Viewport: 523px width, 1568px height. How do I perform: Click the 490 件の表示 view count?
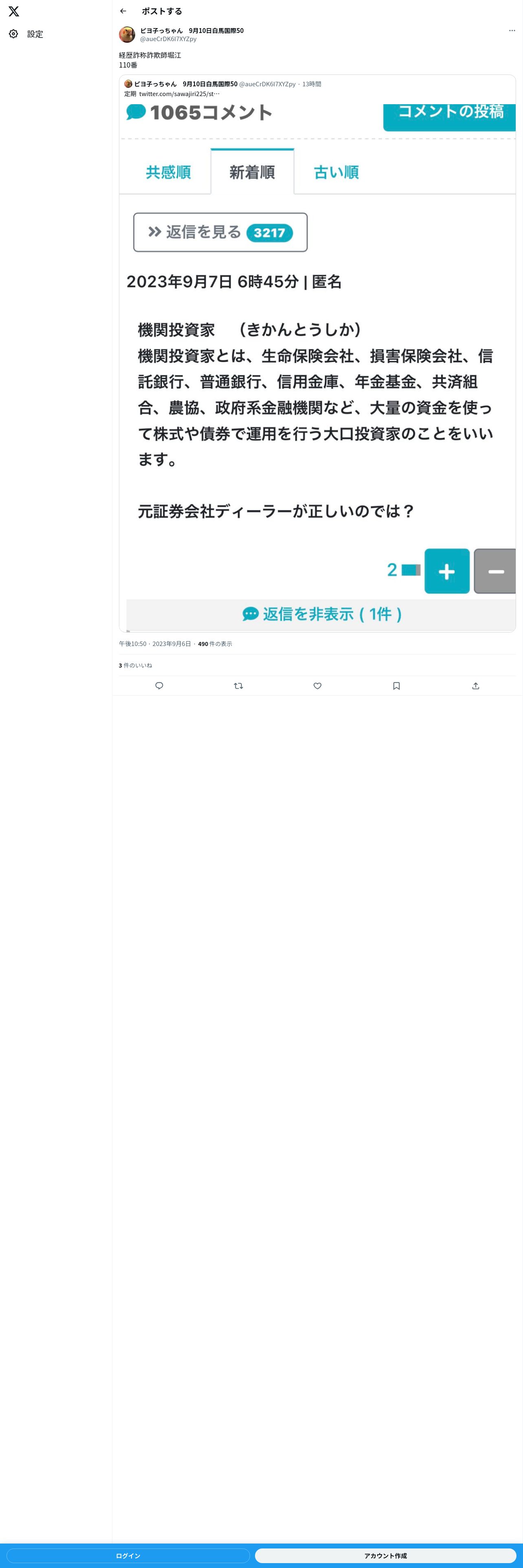click(215, 644)
